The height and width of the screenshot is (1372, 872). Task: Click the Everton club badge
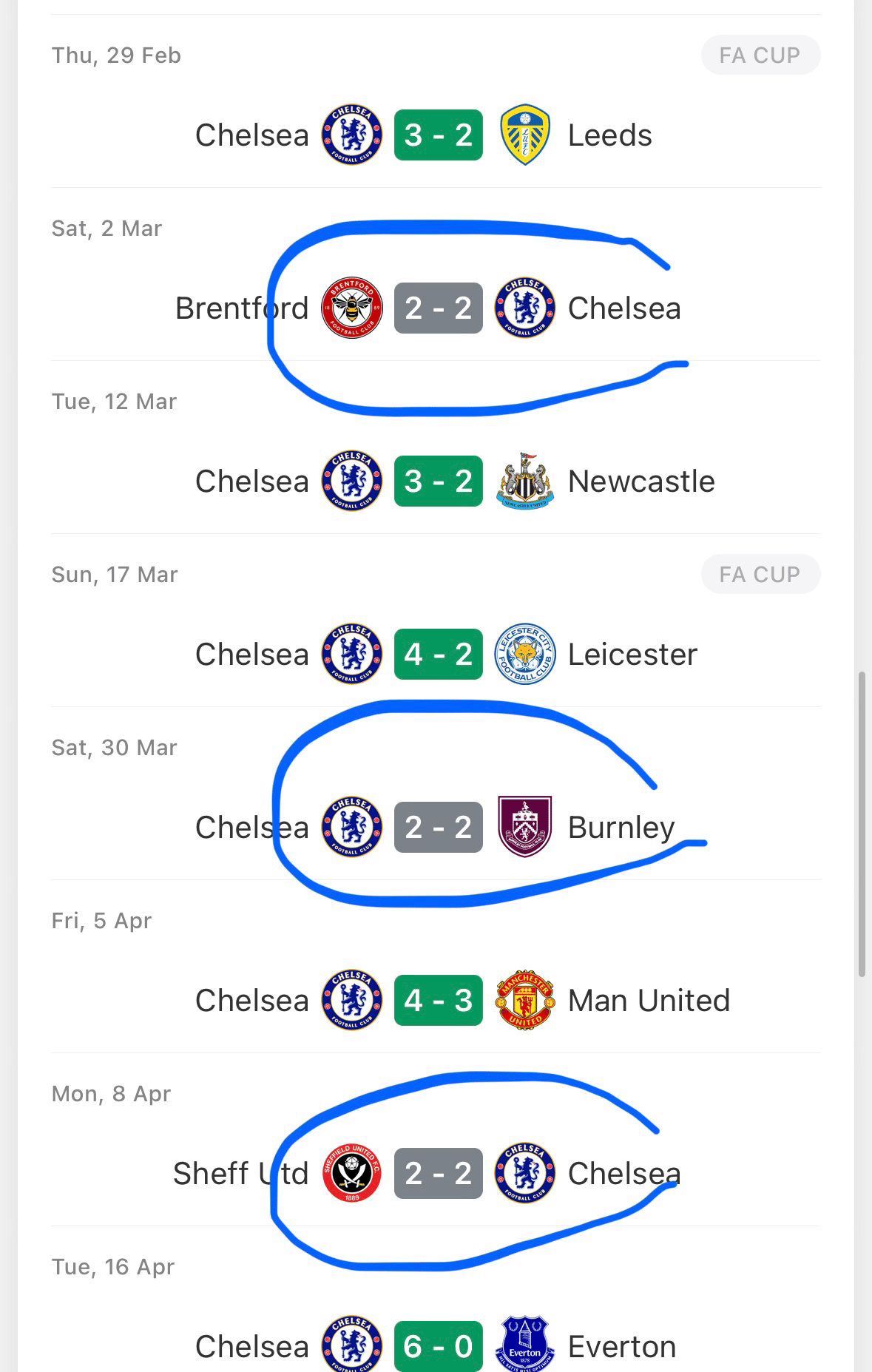tap(524, 1343)
